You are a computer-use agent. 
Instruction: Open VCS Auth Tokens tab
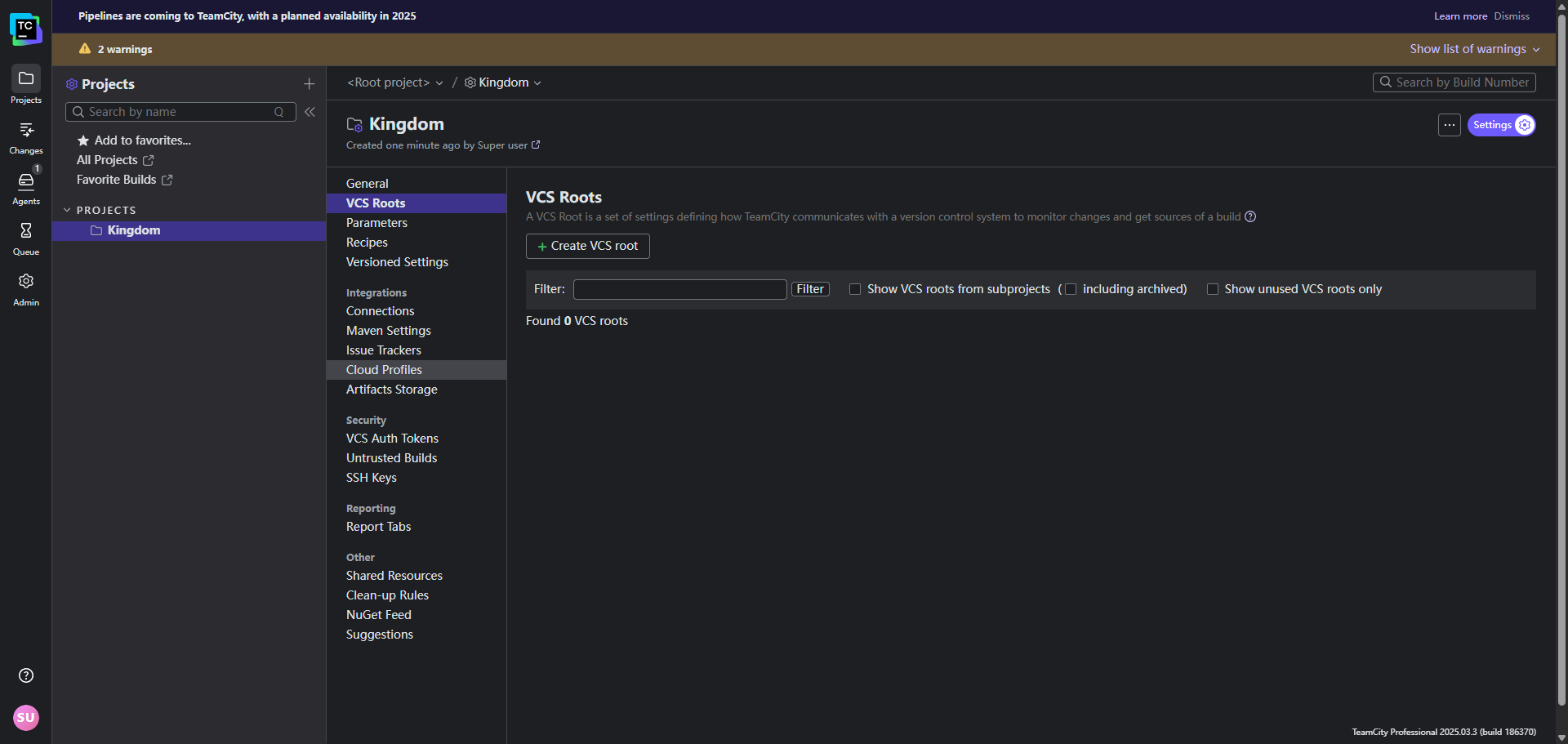point(416,439)
